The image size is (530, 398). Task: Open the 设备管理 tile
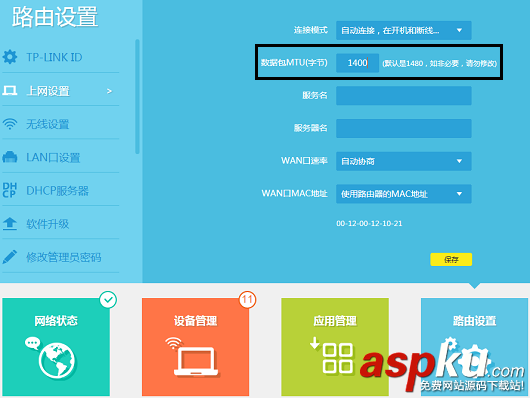pos(195,347)
